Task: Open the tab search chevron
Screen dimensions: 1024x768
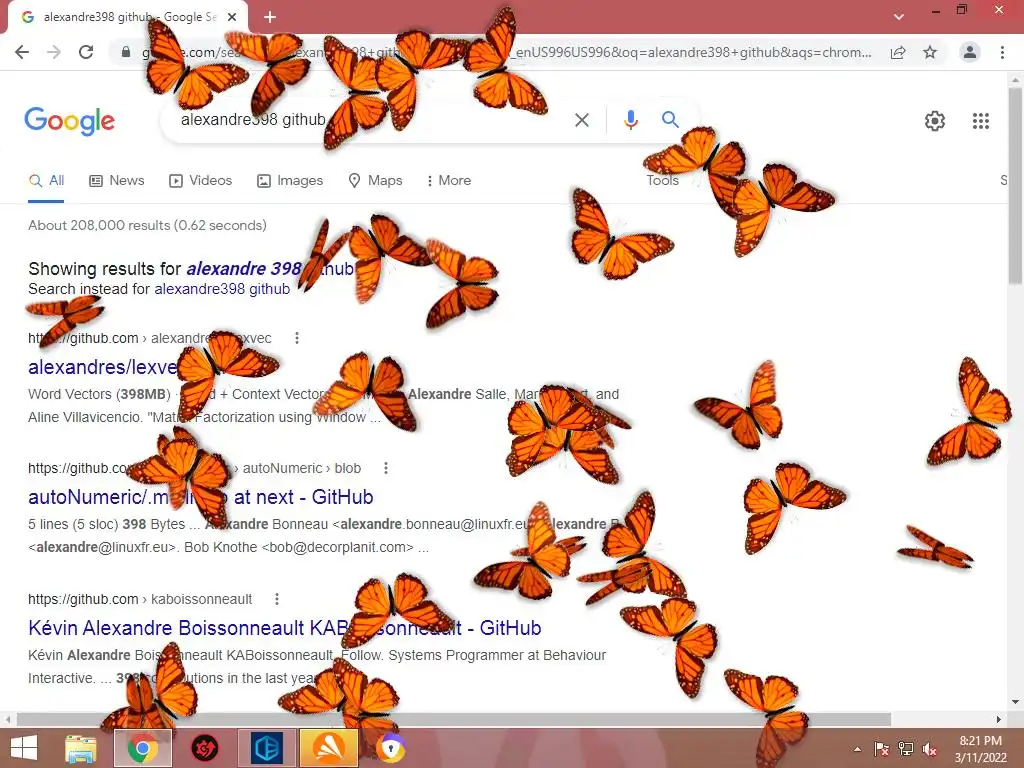Action: click(899, 17)
